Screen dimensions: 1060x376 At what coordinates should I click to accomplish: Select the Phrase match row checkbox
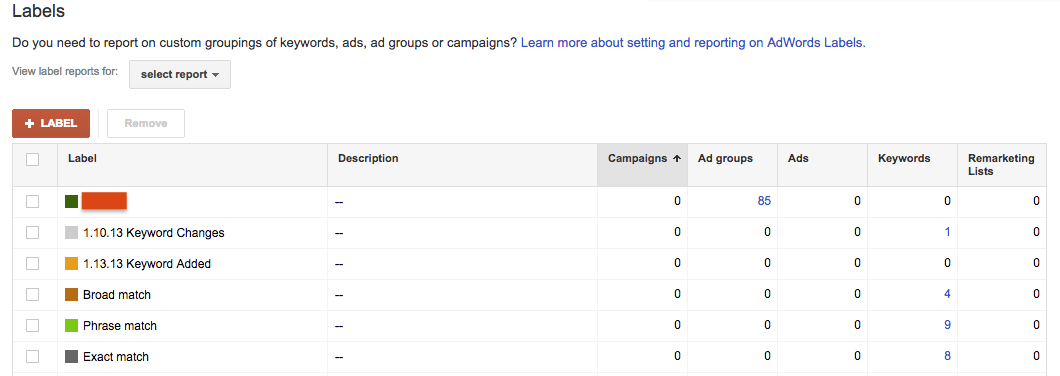coord(32,325)
